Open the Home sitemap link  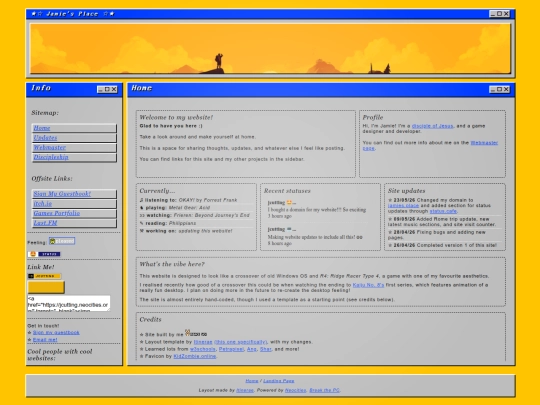click(x=74, y=128)
